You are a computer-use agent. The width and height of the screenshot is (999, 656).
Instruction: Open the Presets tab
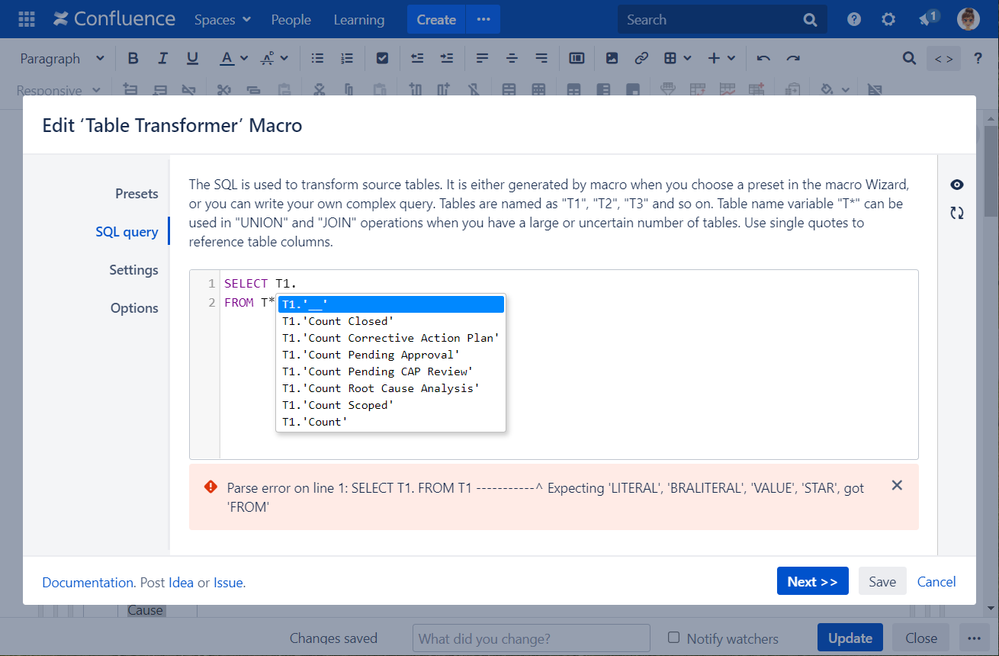(x=136, y=194)
